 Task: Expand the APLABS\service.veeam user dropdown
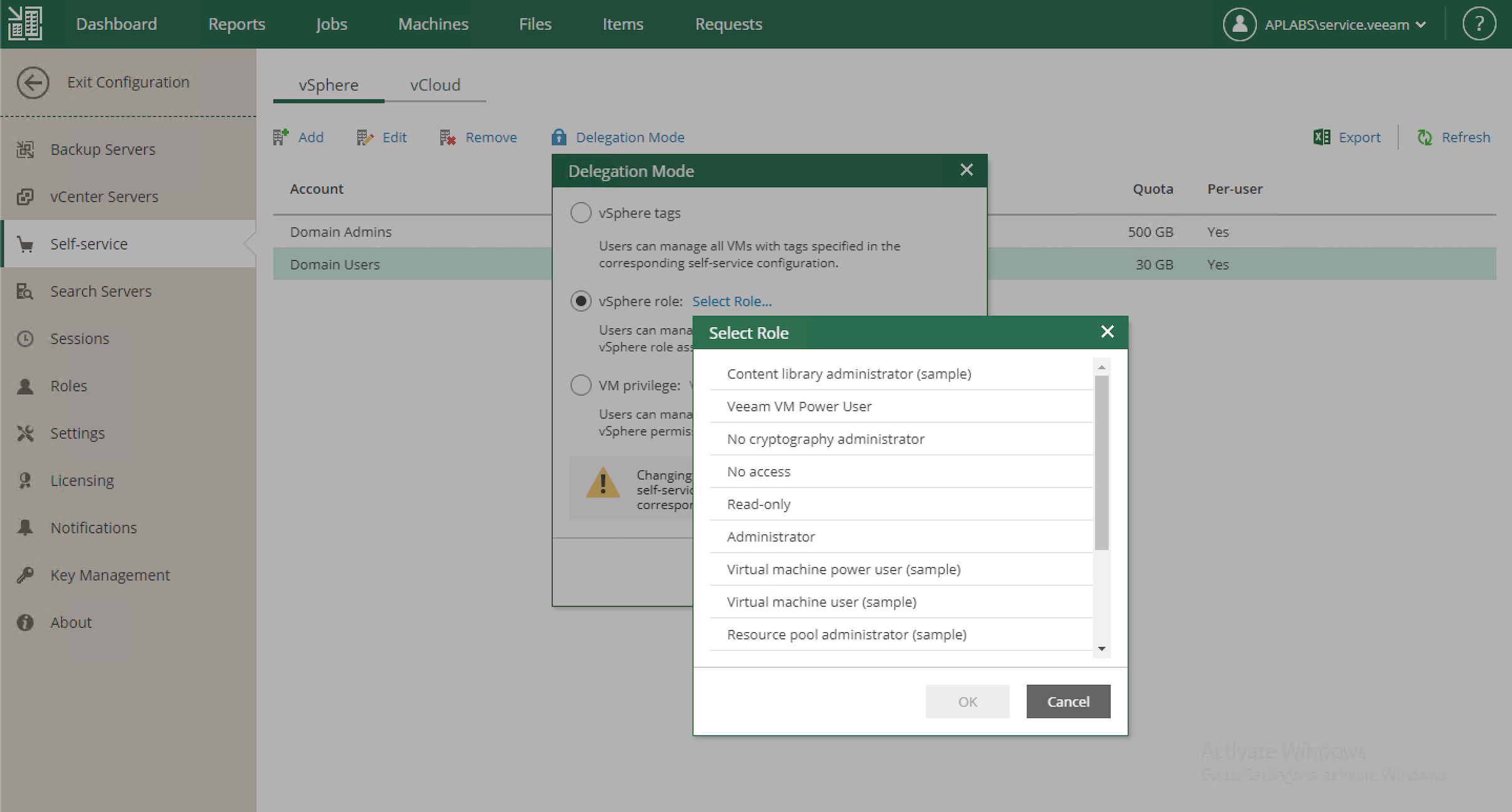1421,24
